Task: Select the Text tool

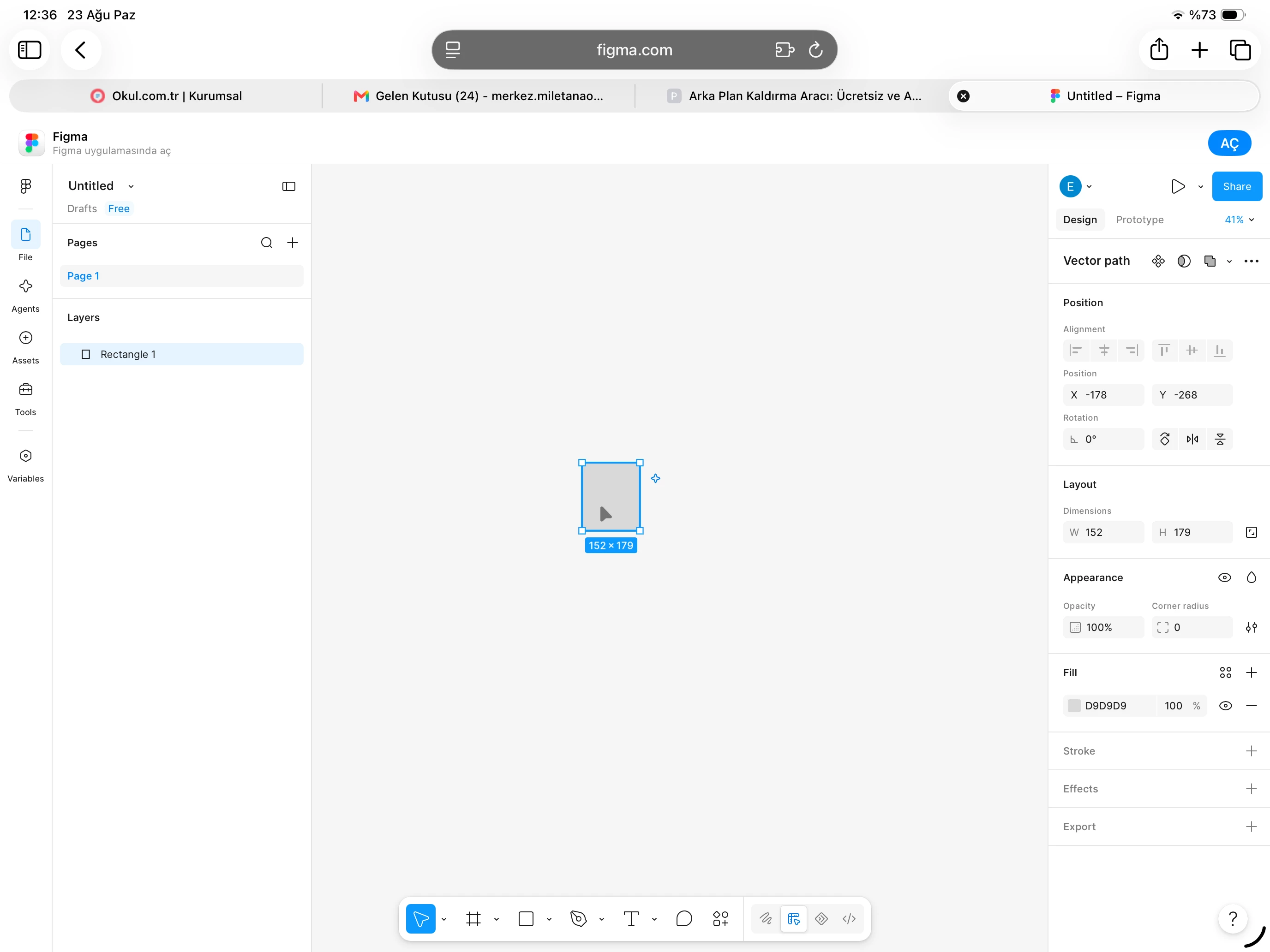Action: (x=631, y=919)
